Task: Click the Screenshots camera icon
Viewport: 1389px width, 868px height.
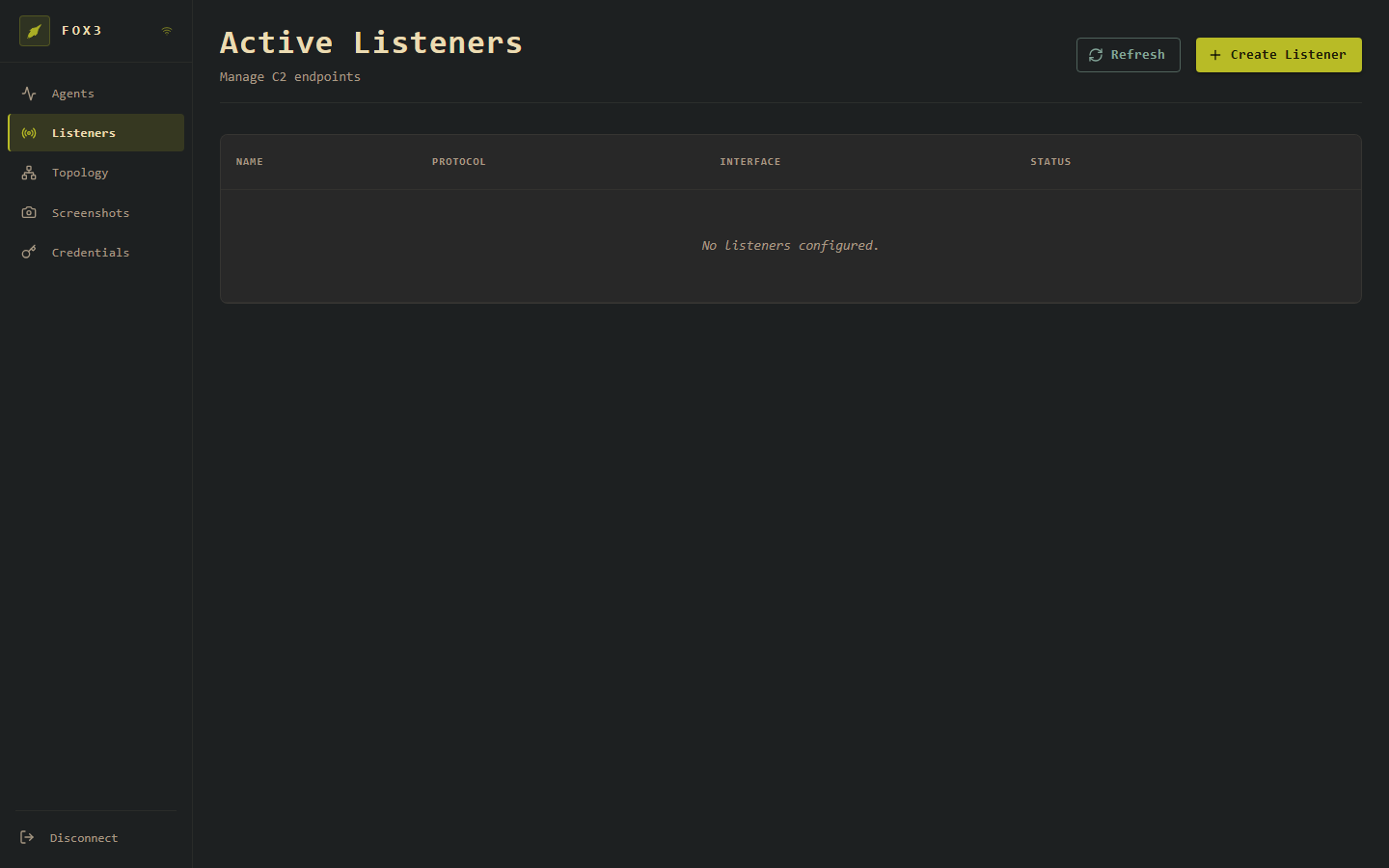Action: tap(29, 212)
